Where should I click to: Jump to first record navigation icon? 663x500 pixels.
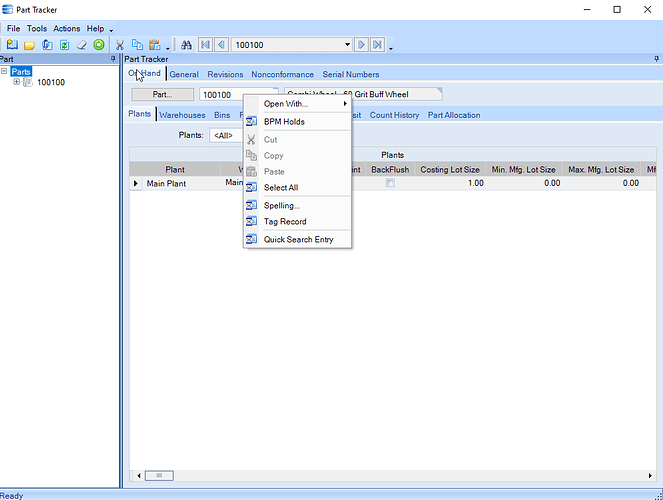pos(205,45)
